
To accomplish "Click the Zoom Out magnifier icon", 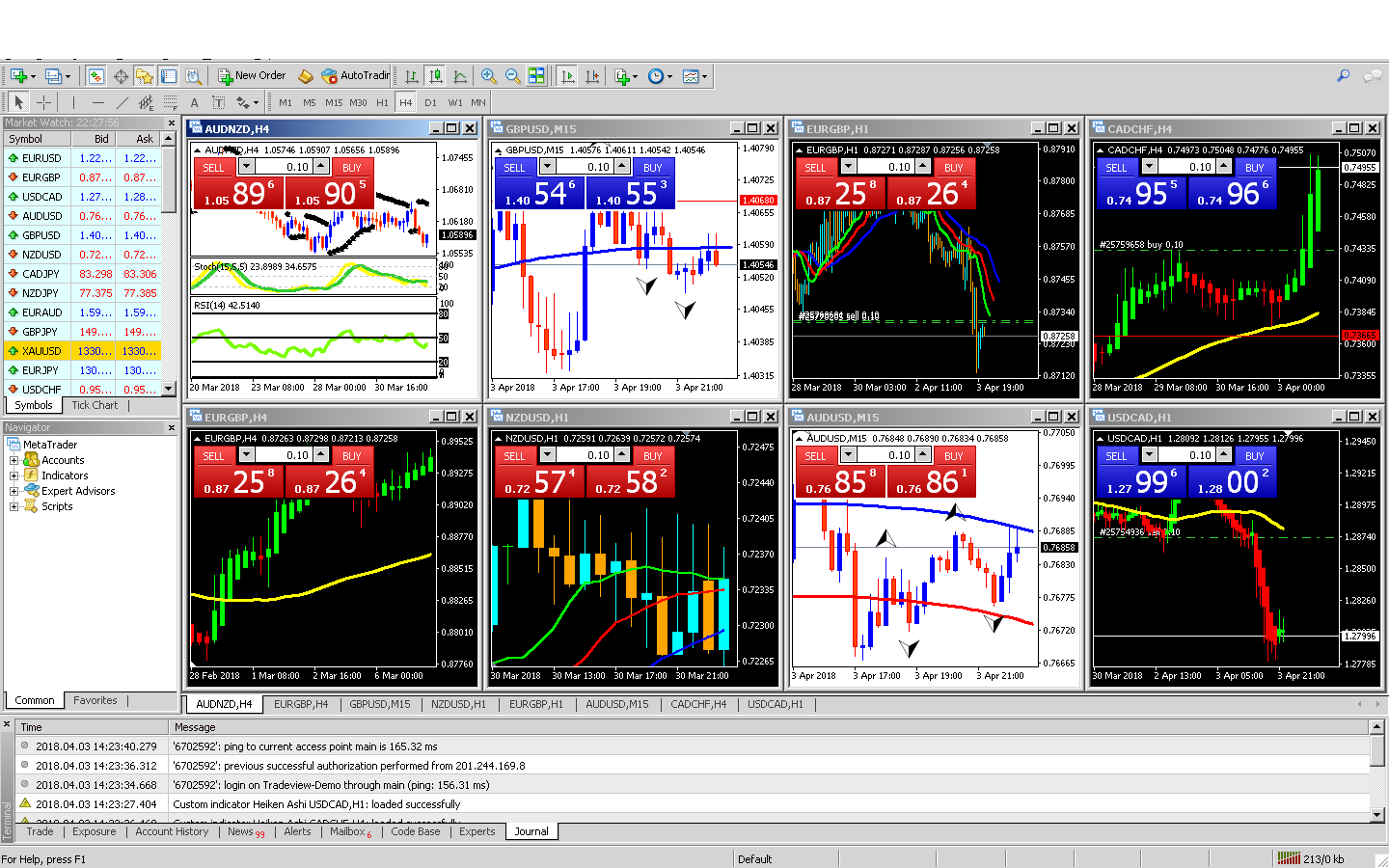I will (513, 76).
